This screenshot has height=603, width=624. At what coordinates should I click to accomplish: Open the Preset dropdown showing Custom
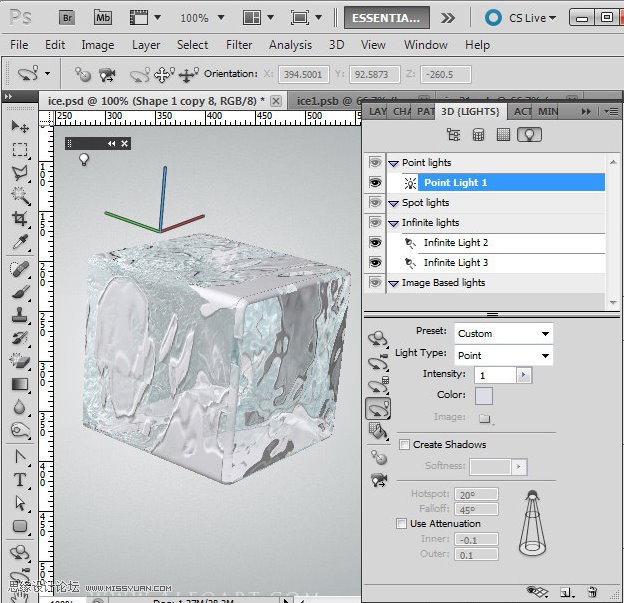point(503,334)
